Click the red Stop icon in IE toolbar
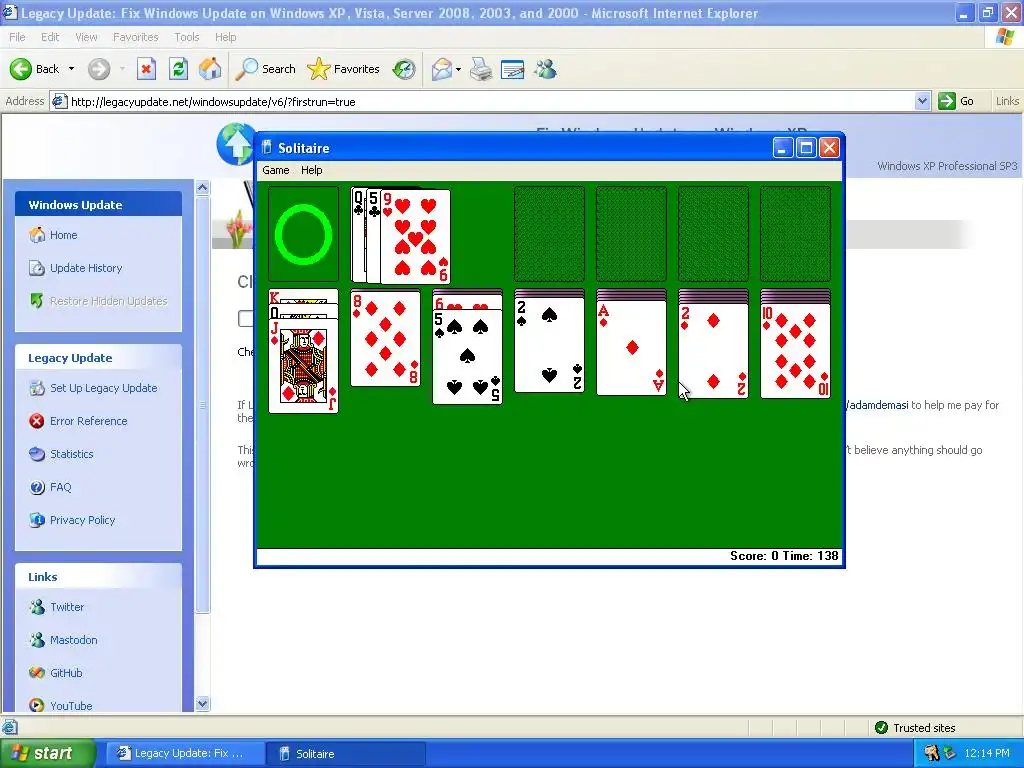 [146, 69]
